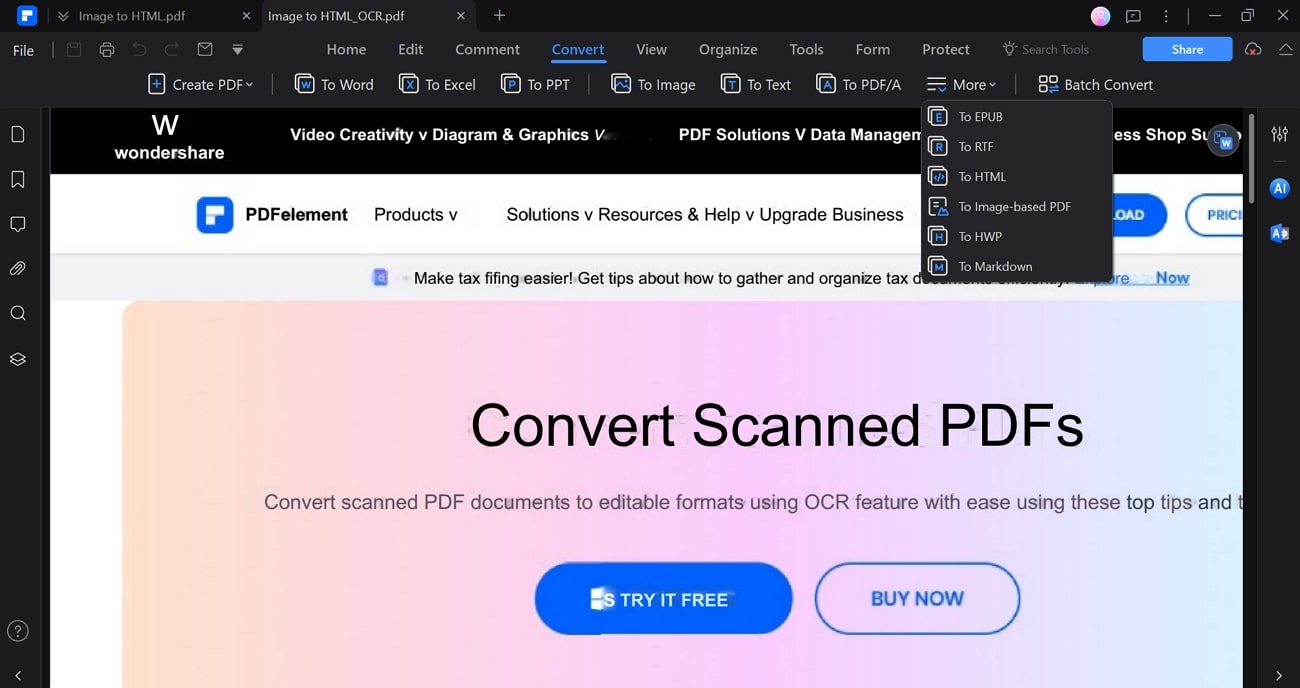
Task: Open the Protect tab
Action: tap(946, 49)
